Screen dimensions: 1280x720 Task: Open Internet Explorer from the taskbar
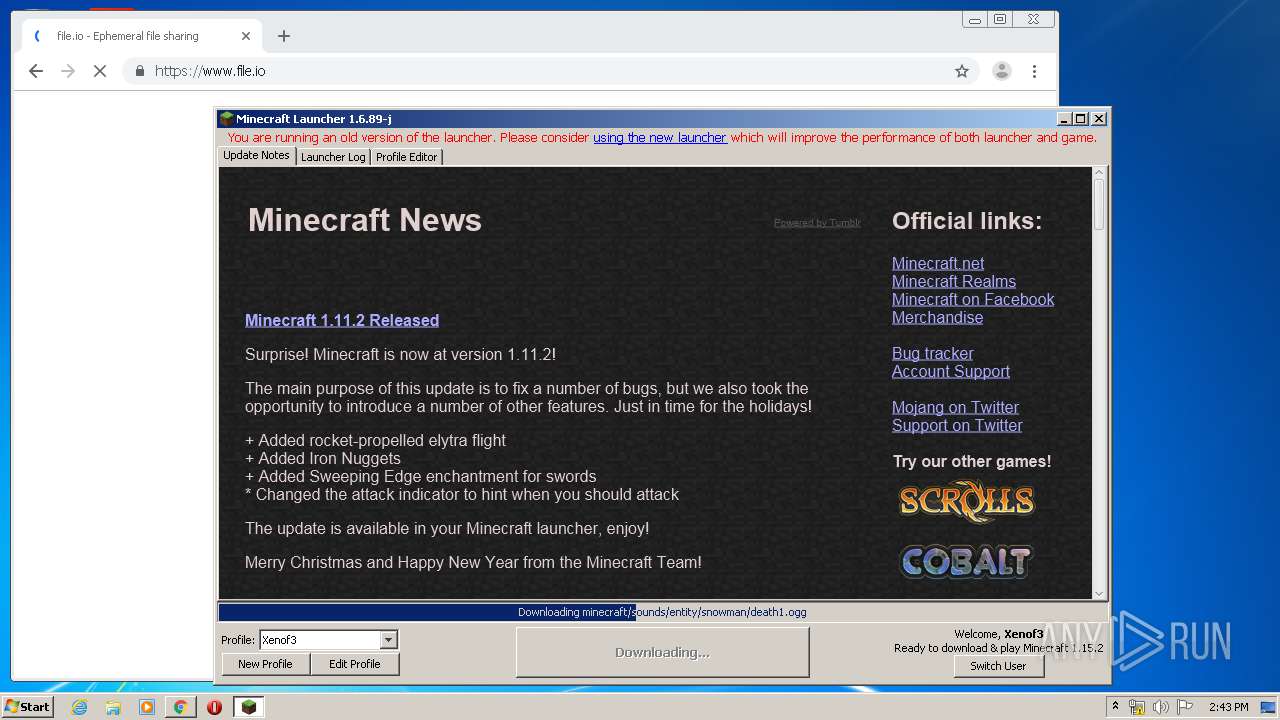tap(79, 707)
